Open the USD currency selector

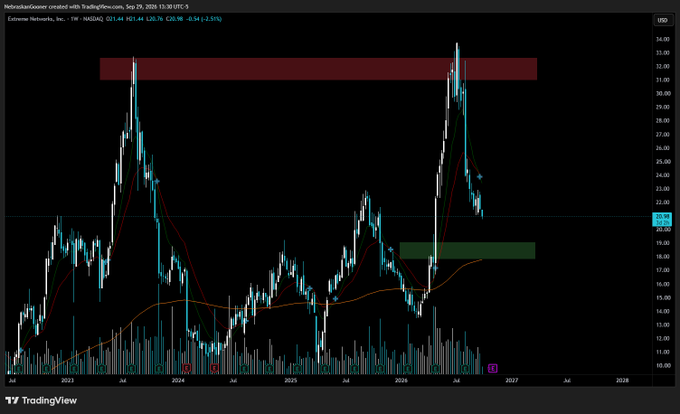point(662,20)
